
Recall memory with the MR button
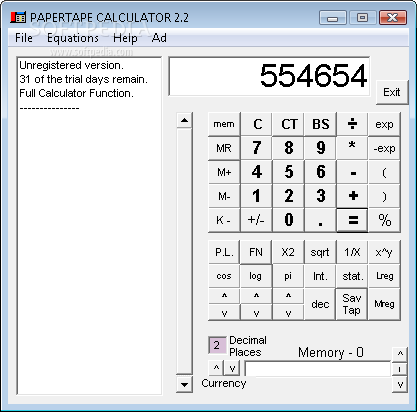(224, 148)
